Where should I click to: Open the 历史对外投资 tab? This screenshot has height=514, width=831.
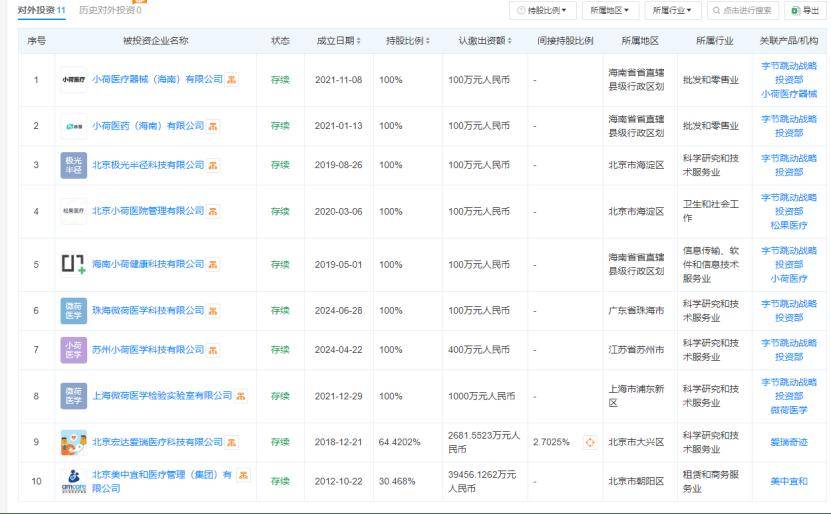click(110, 10)
